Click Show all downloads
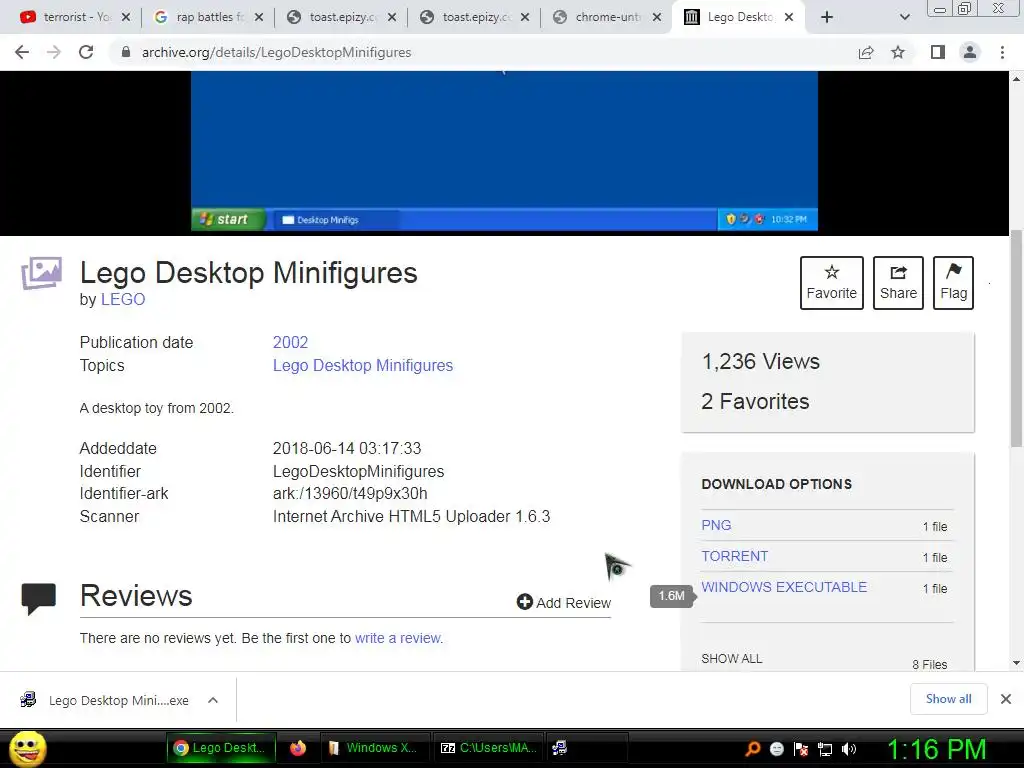The height and width of the screenshot is (768, 1024). pos(948,699)
